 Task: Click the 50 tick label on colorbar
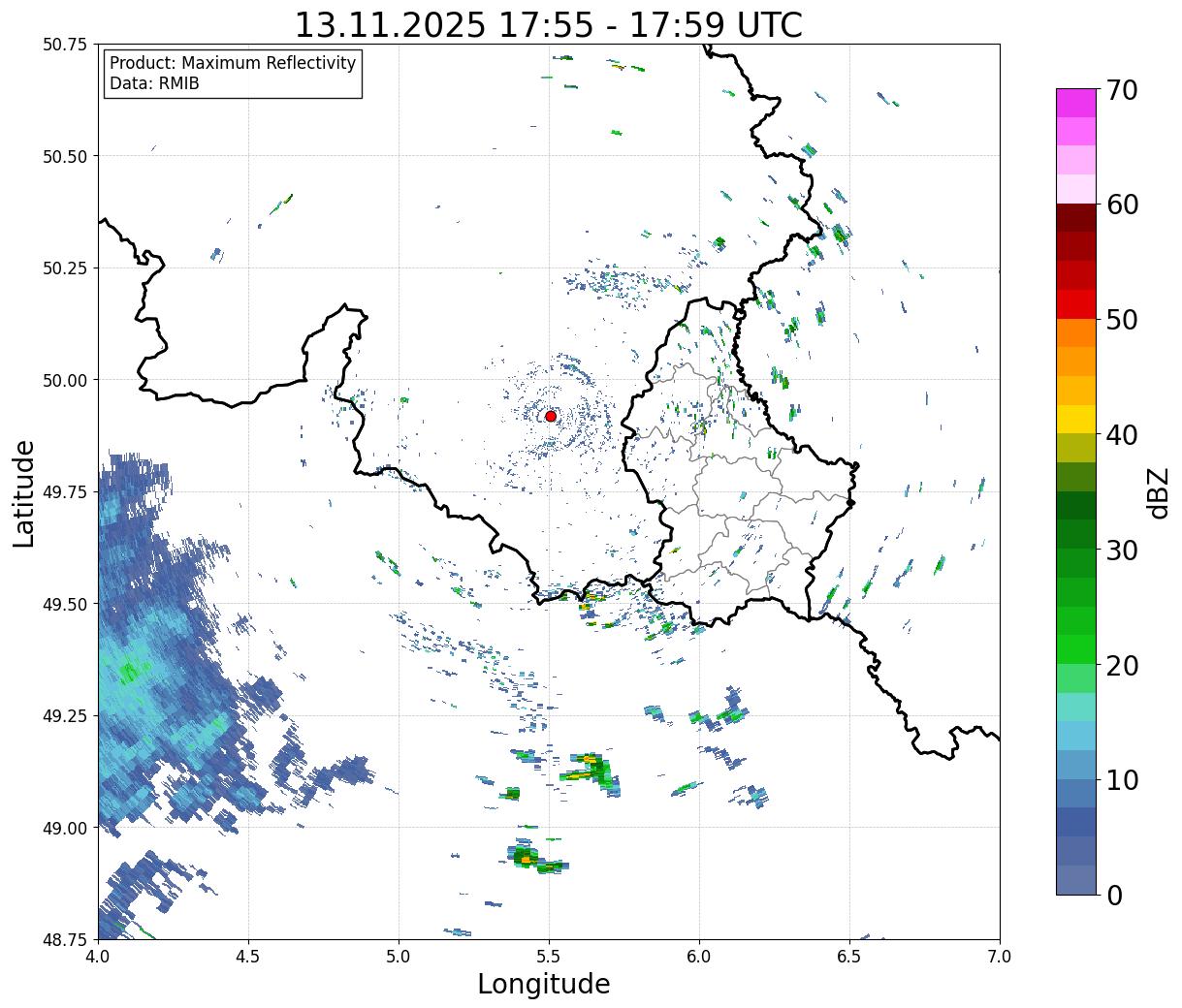coord(1121,320)
